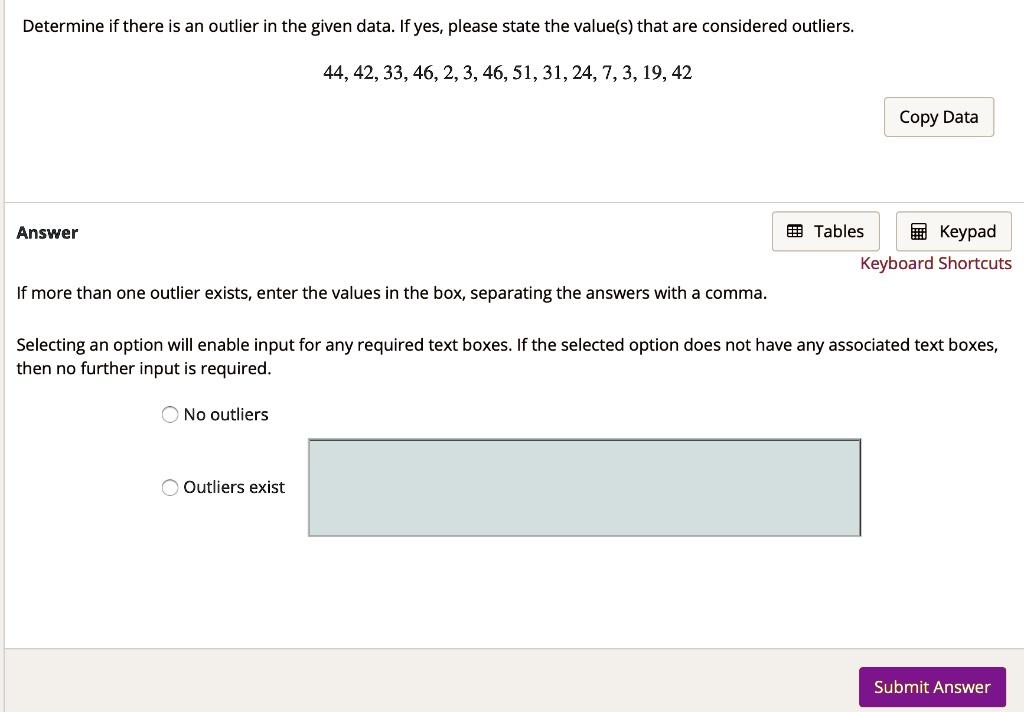Select the No outliers radio button
Viewport: 1024px width, 712px height.
pyautogui.click(x=170, y=414)
